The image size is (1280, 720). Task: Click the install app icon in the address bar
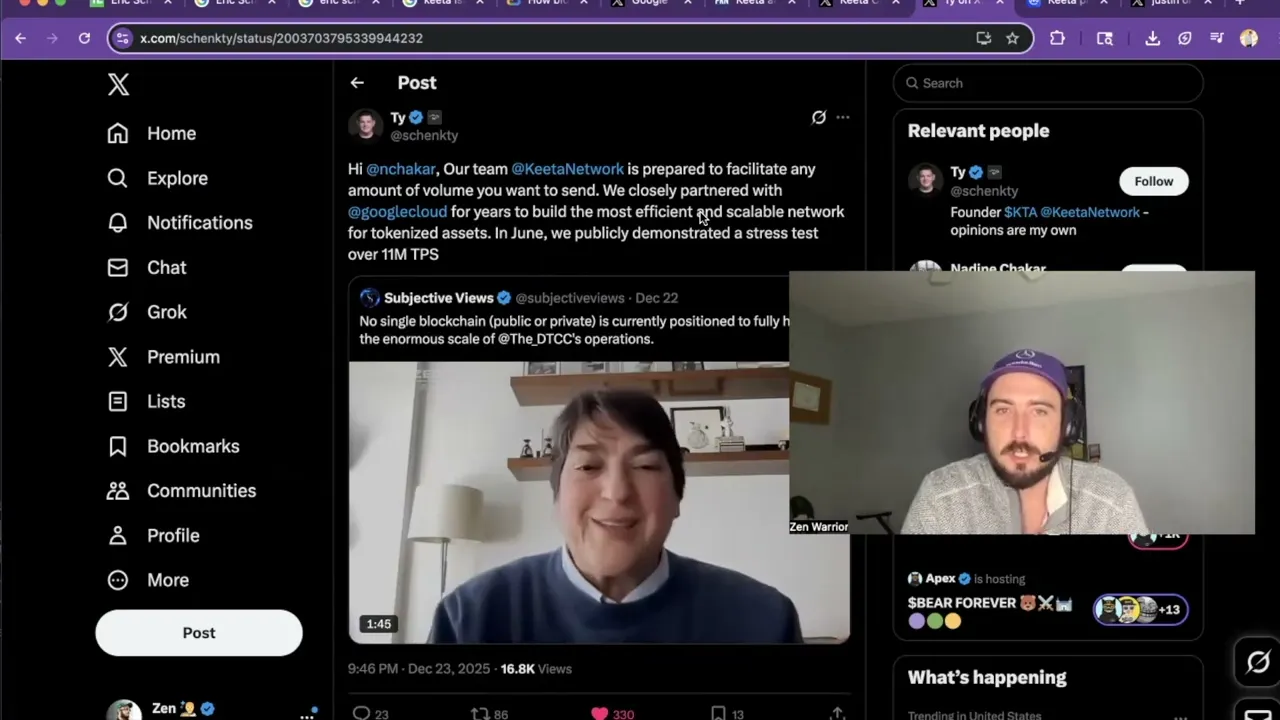pyautogui.click(x=984, y=38)
